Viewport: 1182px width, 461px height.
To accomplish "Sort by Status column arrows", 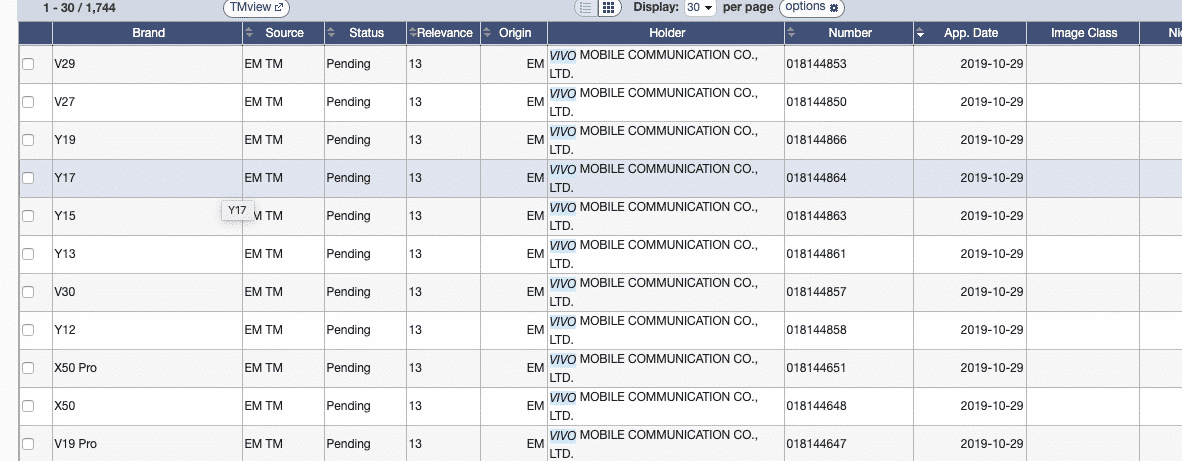I will (331, 33).
